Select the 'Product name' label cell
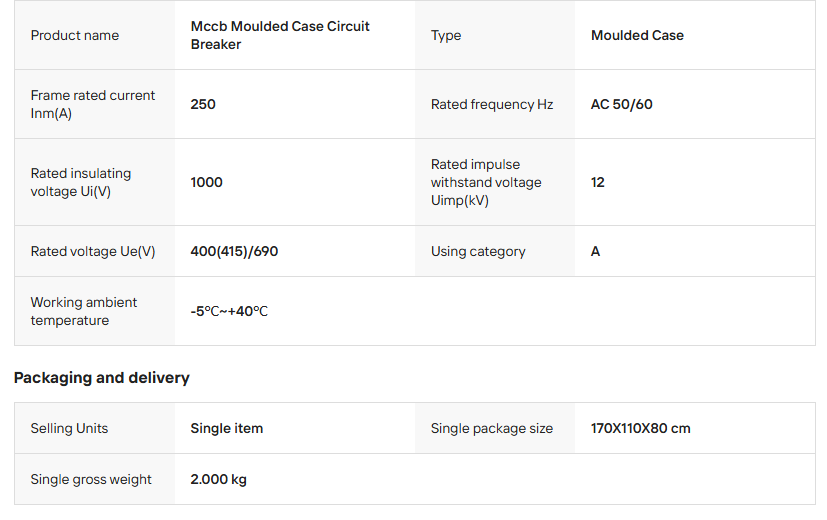827x520 pixels. [x=75, y=35]
